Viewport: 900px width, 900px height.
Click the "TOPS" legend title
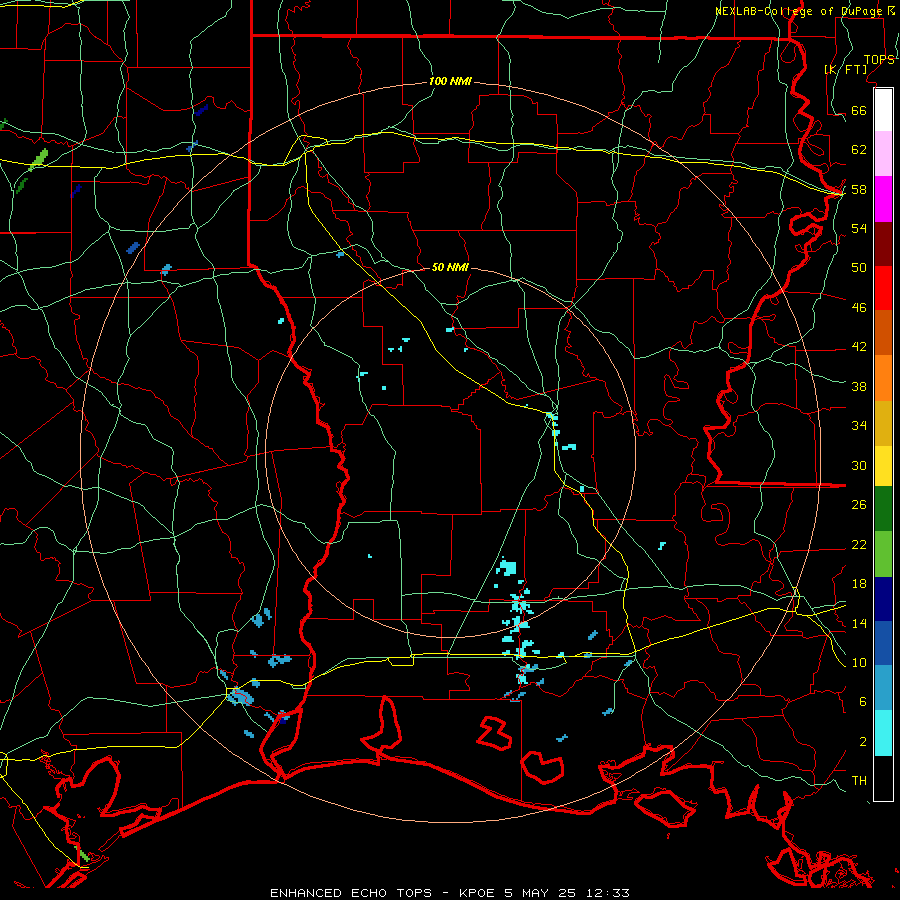tap(879, 59)
